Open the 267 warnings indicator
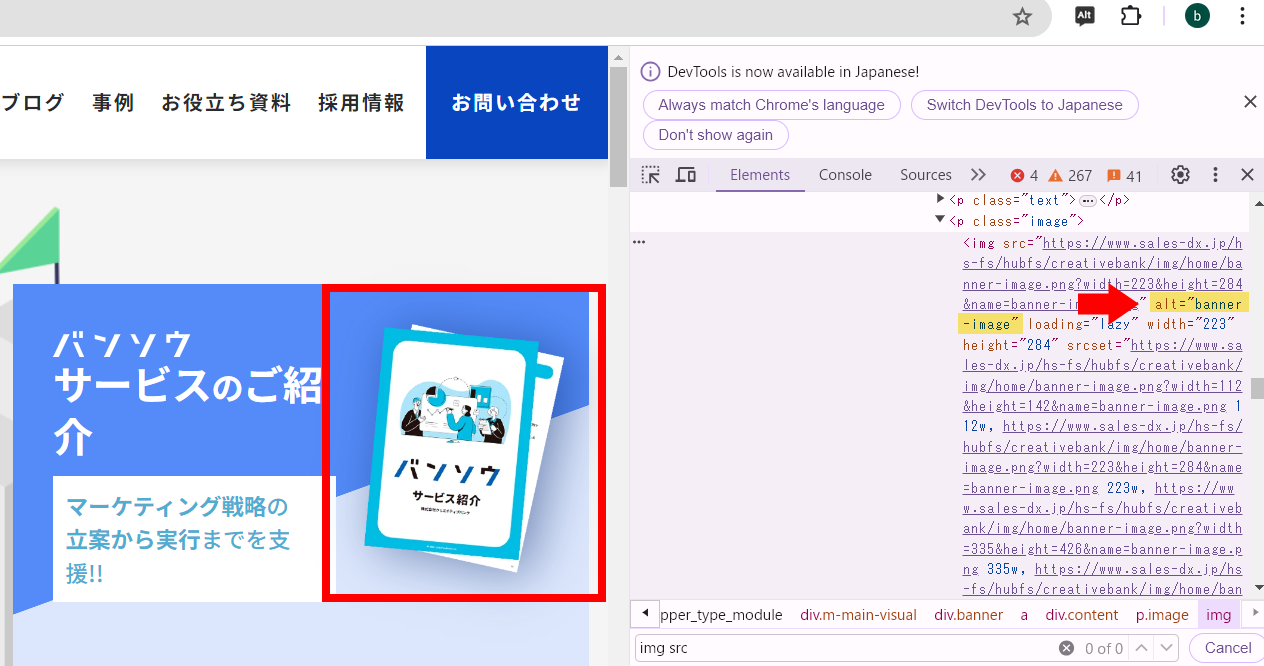This screenshot has width=1264, height=666. pyautogui.click(x=1070, y=176)
